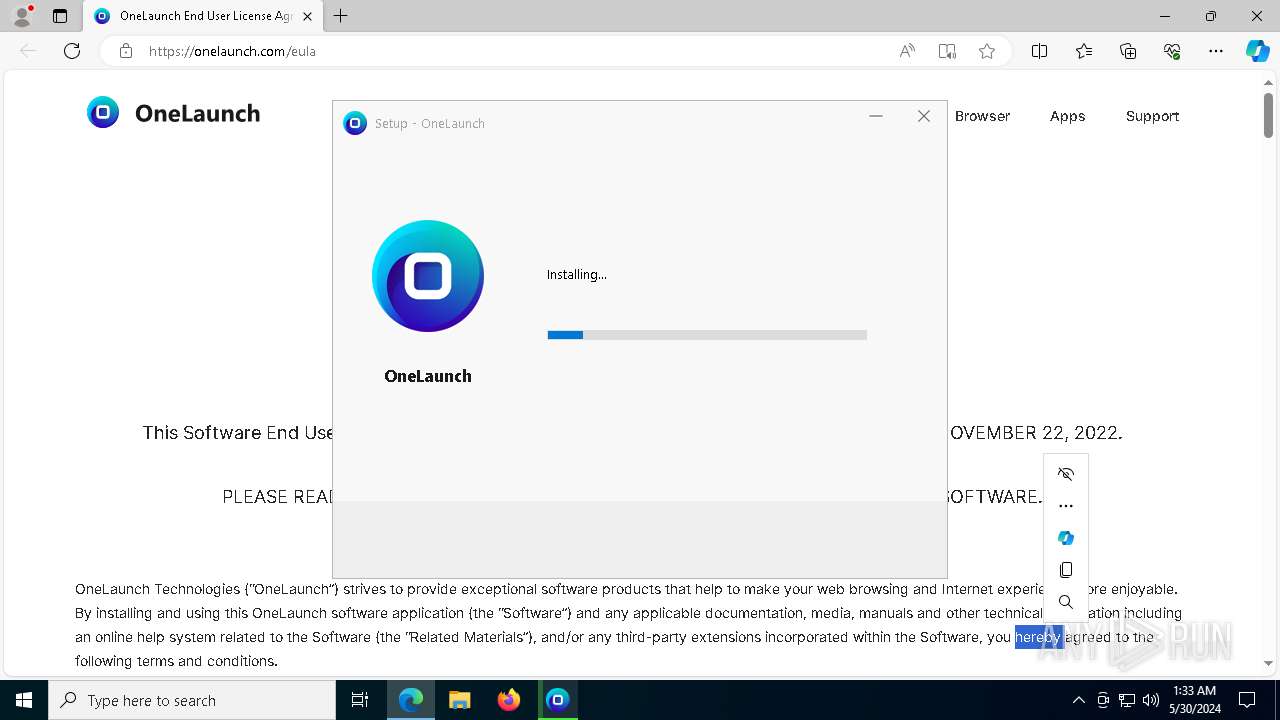This screenshot has width=1280, height=720.
Task: Search the web for selected text
Action: click(1066, 602)
